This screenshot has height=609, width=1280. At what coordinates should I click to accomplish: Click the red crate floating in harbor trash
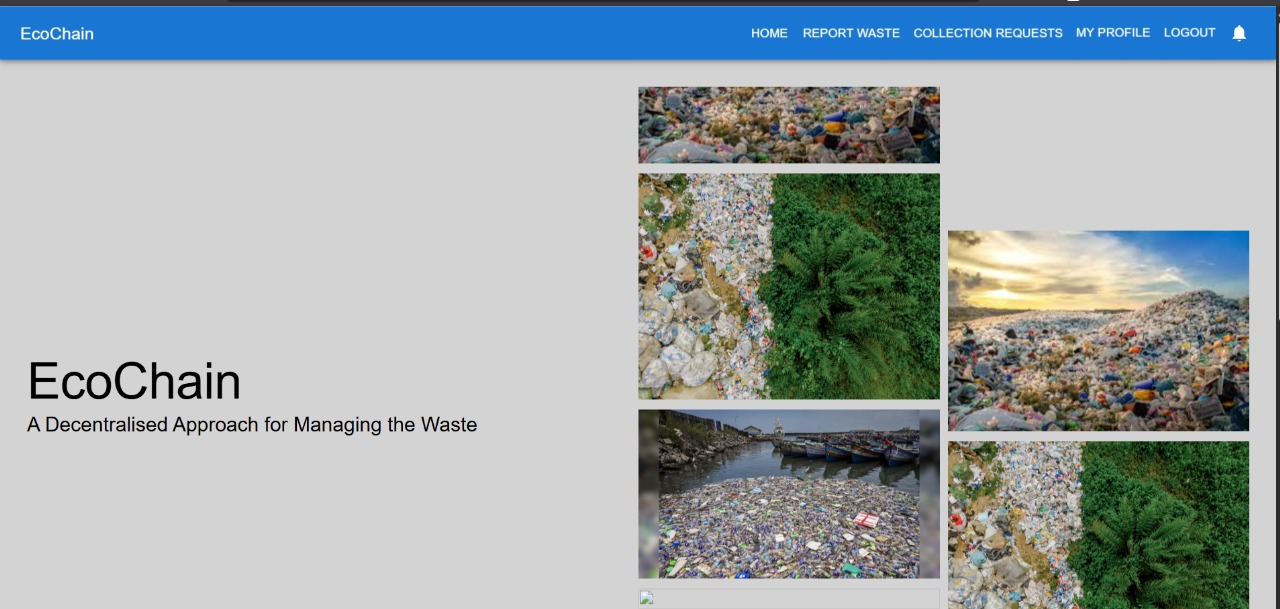[865, 519]
